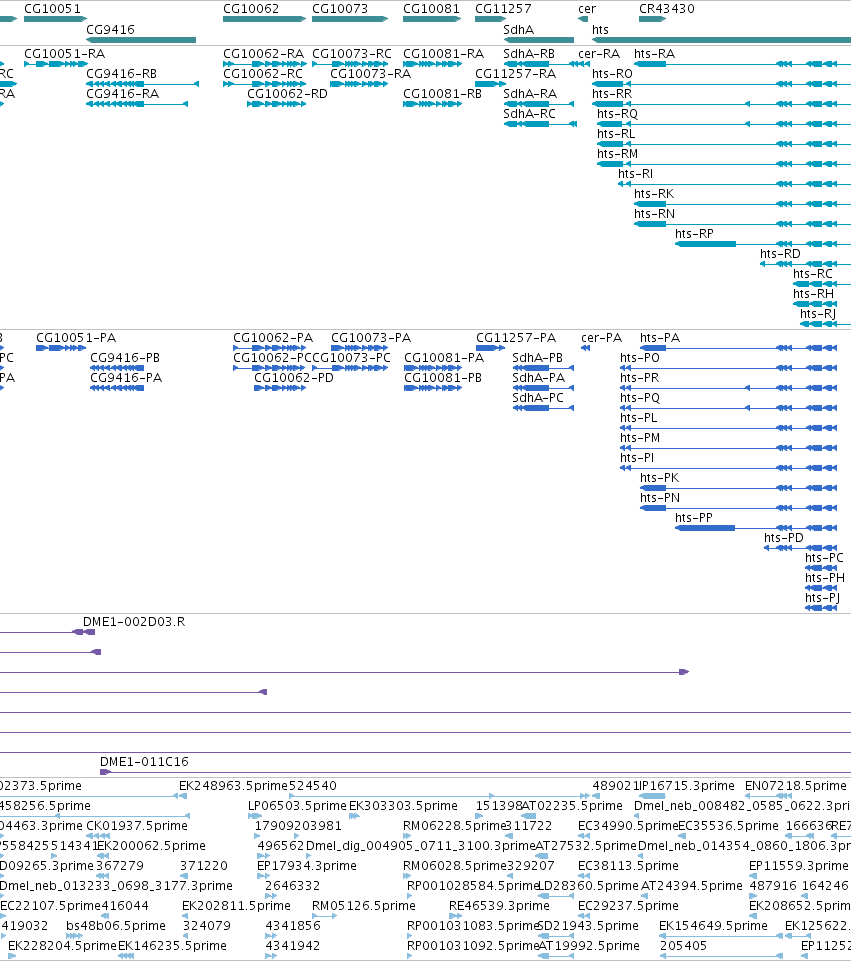Click the SdhA-RC transcript label

coord(529,113)
